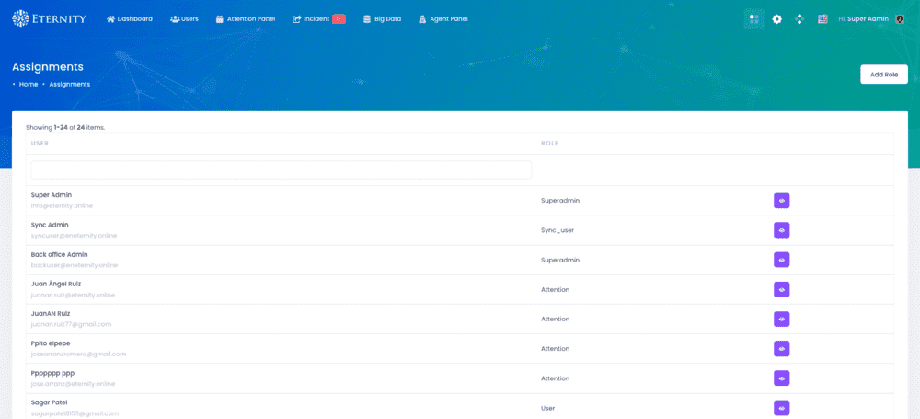Screen dimensions: 920x419
Task: Click the Super Admin avatar icon
Action: tap(899, 19)
